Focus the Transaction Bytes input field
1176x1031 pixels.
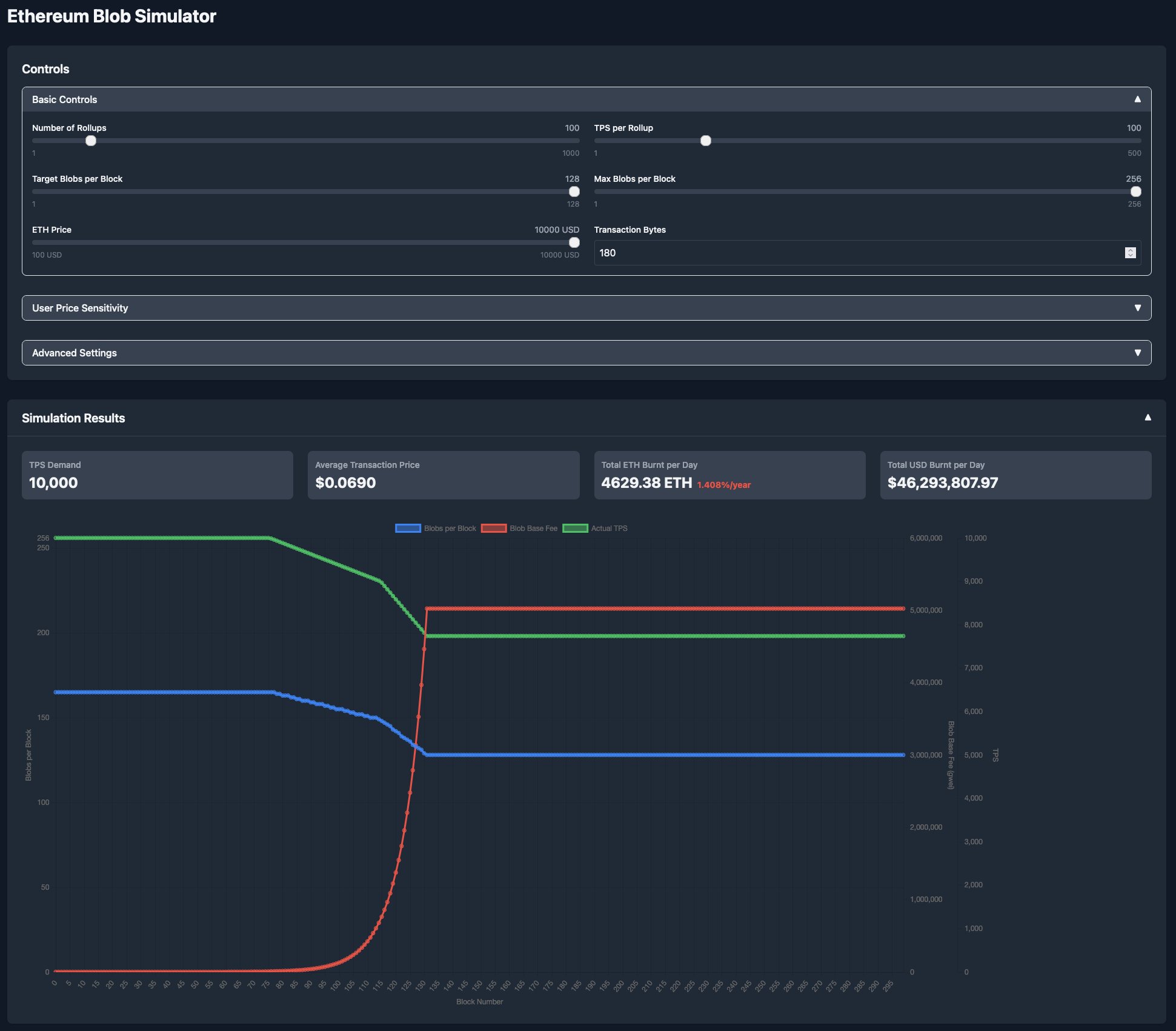coord(868,253)
